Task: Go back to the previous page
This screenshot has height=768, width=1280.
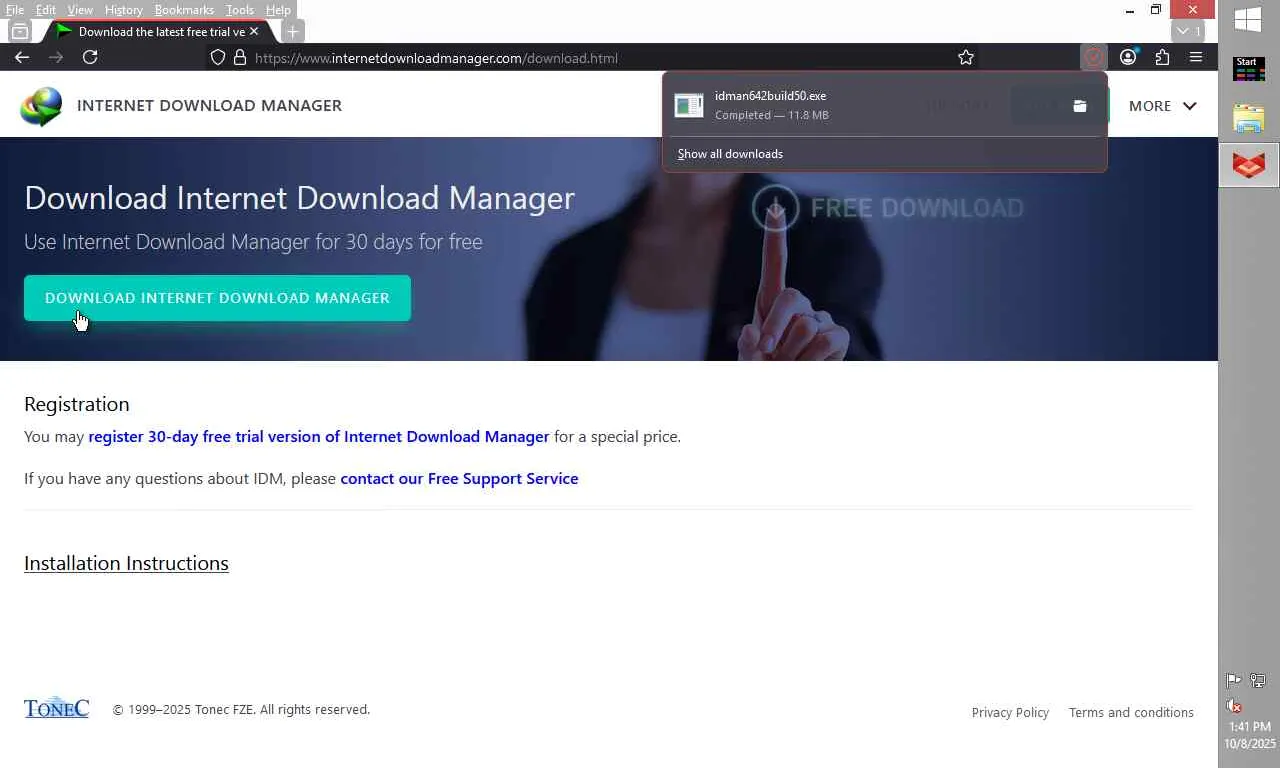Action: 22,57
